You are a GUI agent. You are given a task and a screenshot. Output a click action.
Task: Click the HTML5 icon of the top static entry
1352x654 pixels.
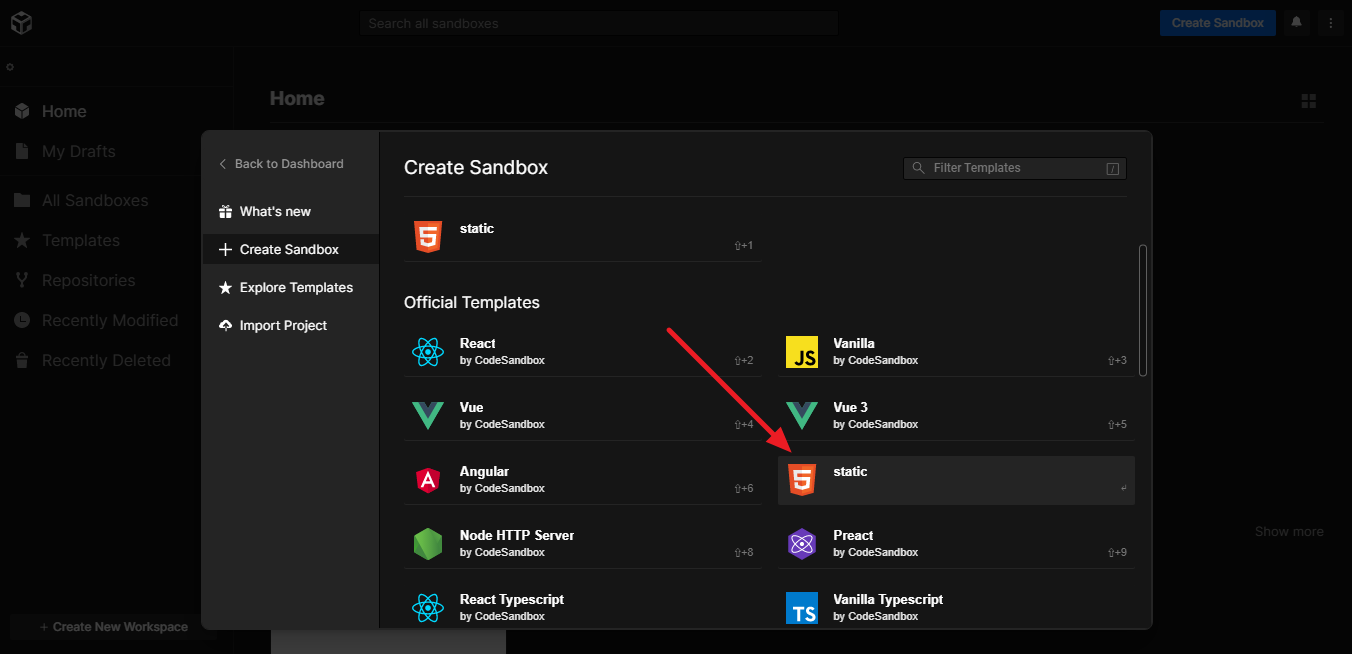coord(428,237)
